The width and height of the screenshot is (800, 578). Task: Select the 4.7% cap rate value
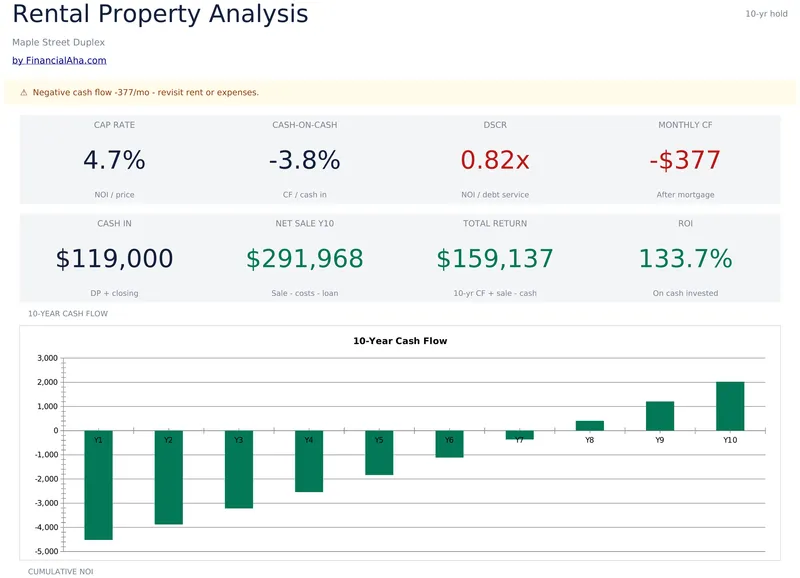click(x=114, y=160)
